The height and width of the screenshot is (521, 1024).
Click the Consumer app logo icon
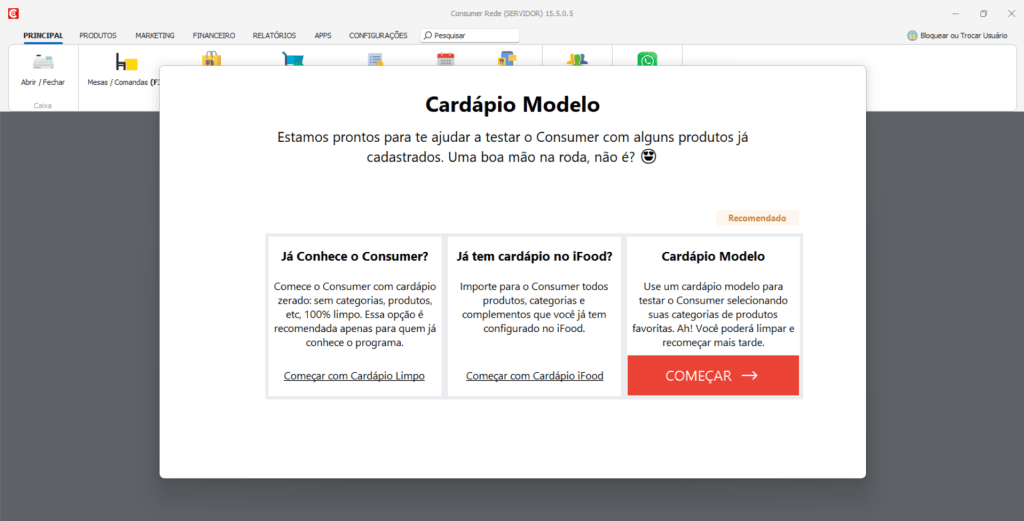(x=13, y=13)
